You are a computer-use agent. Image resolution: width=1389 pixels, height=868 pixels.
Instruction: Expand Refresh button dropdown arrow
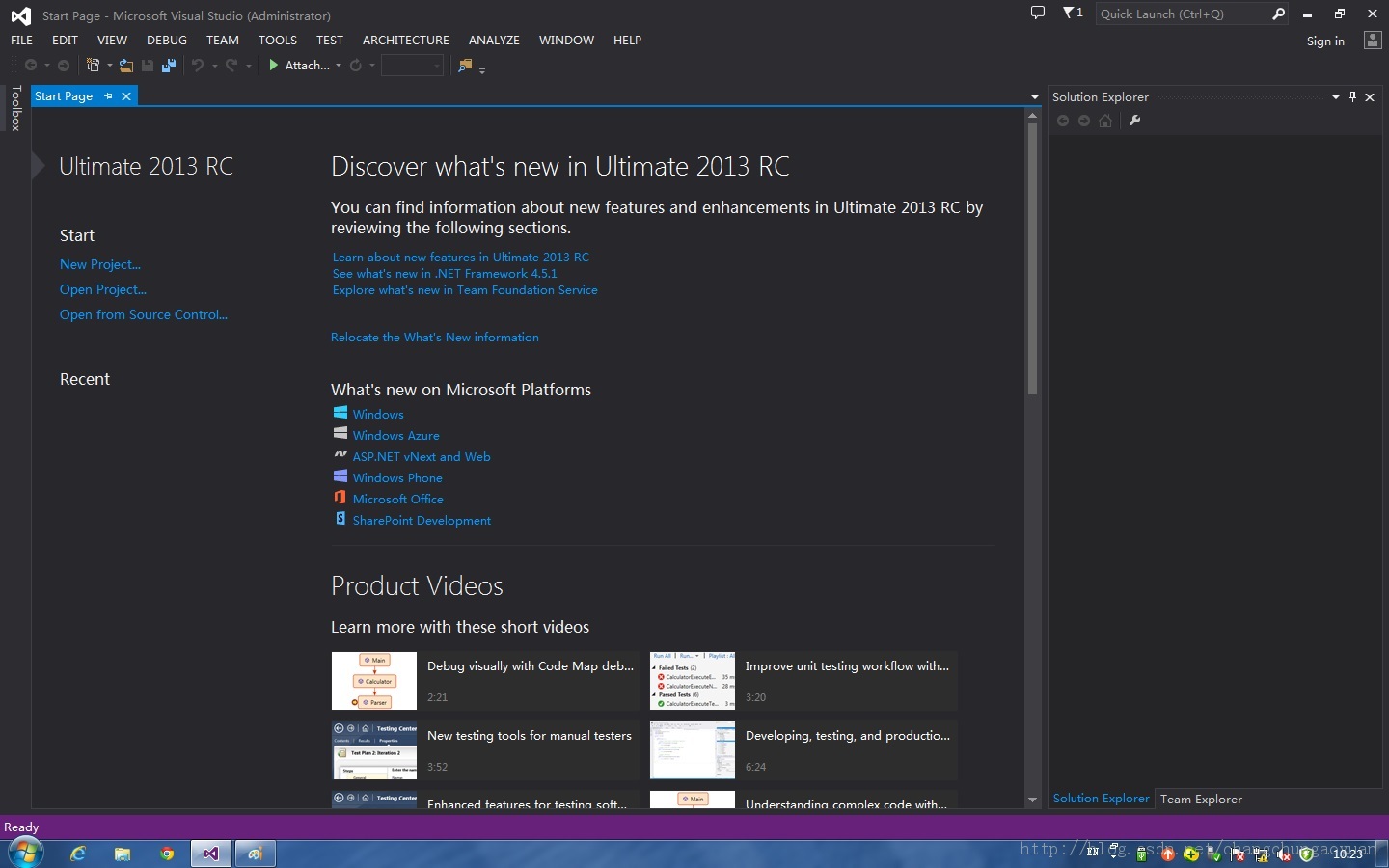371,66
